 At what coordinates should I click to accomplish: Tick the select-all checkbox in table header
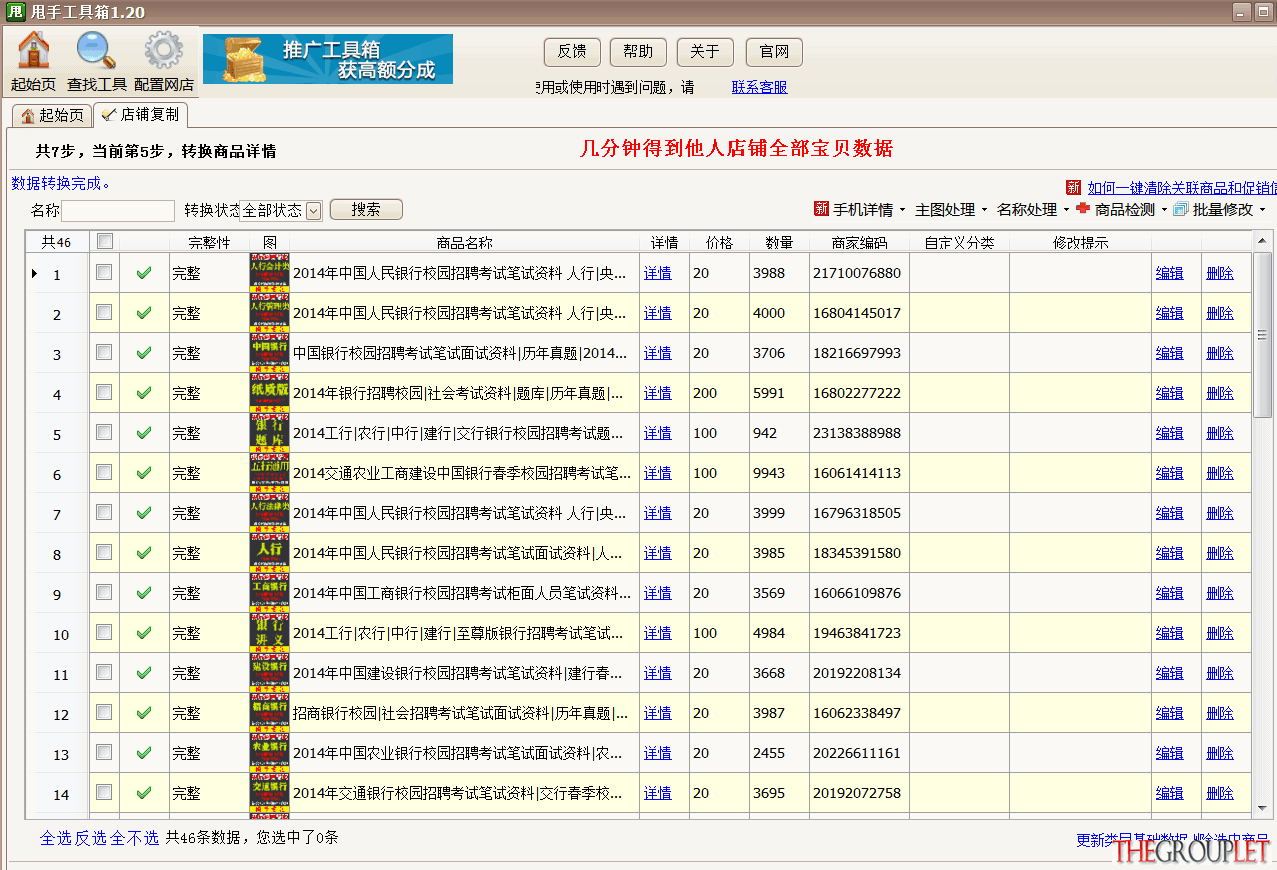[104, 241]
